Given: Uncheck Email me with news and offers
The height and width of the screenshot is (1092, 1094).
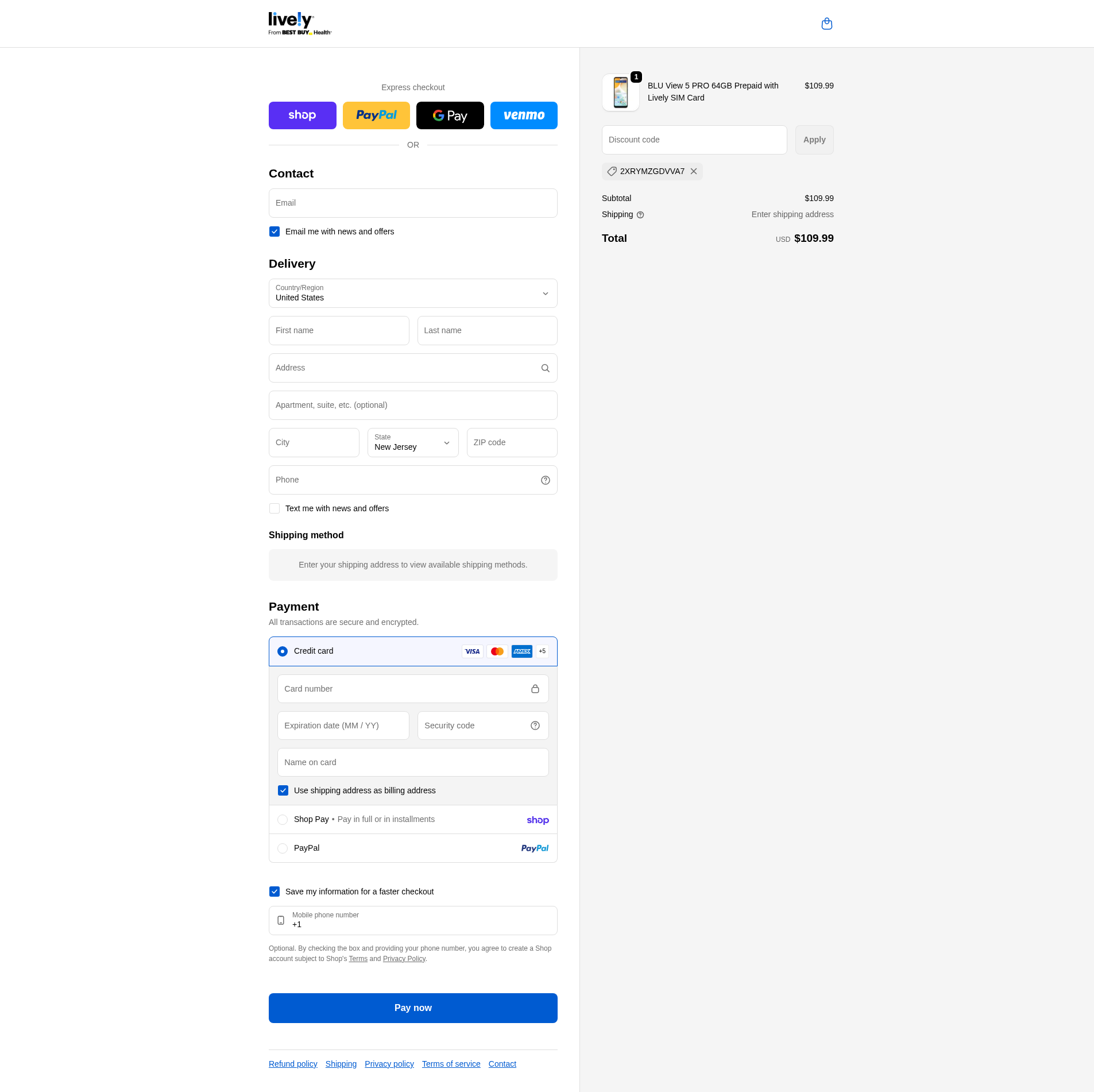Looking at the screenshot, I should click(x=275, y=231).
